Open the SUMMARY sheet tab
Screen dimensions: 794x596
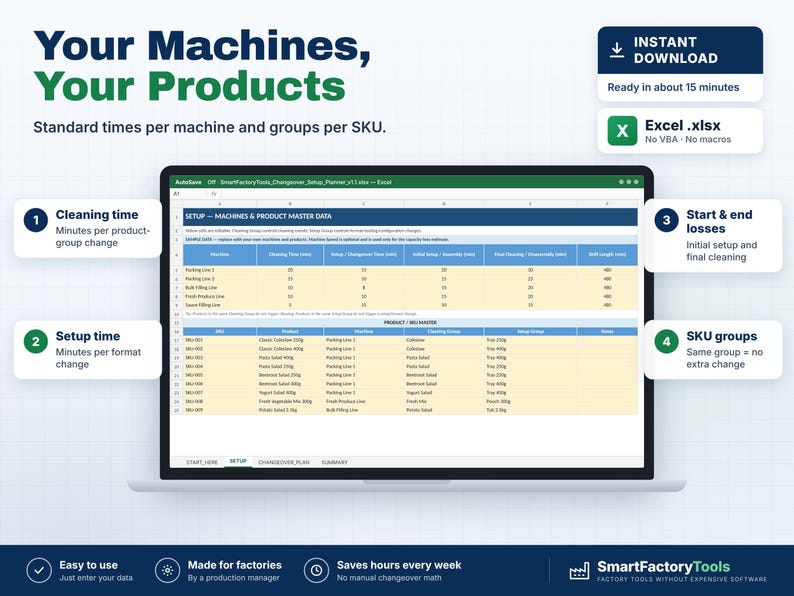click(334, 462)
